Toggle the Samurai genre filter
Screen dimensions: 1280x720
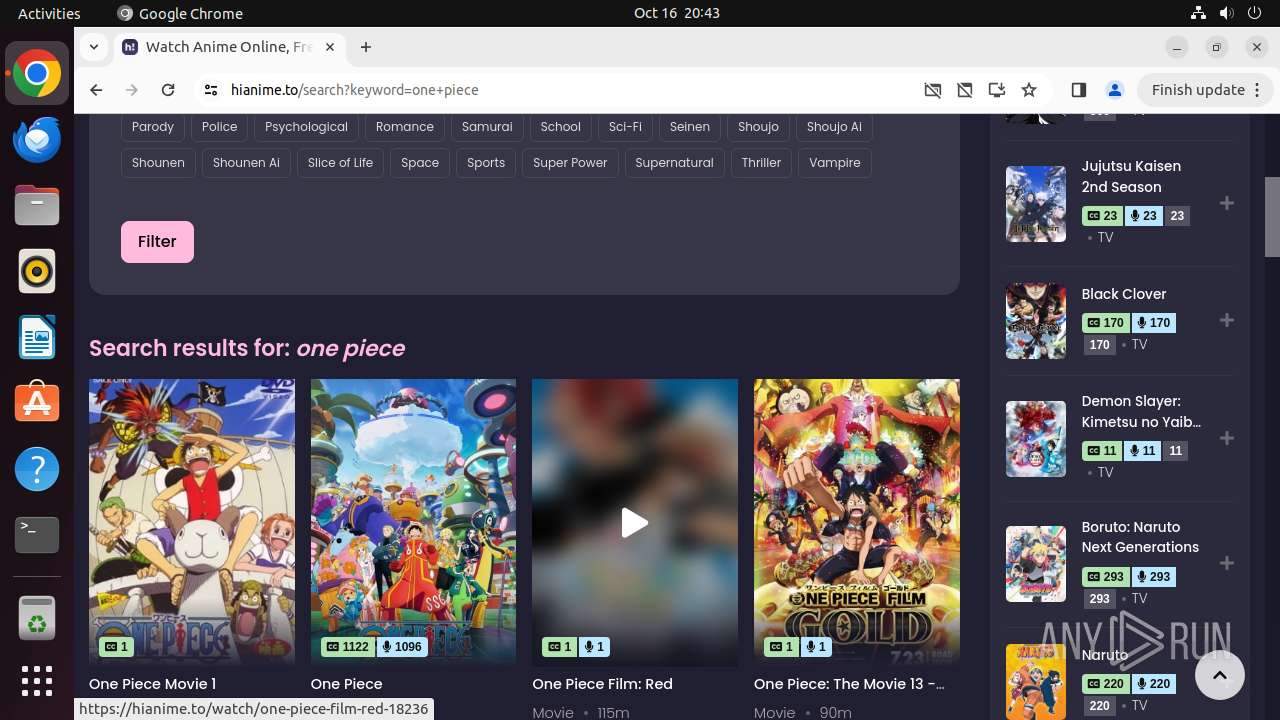pyautogui.click(x=487, y=127)
